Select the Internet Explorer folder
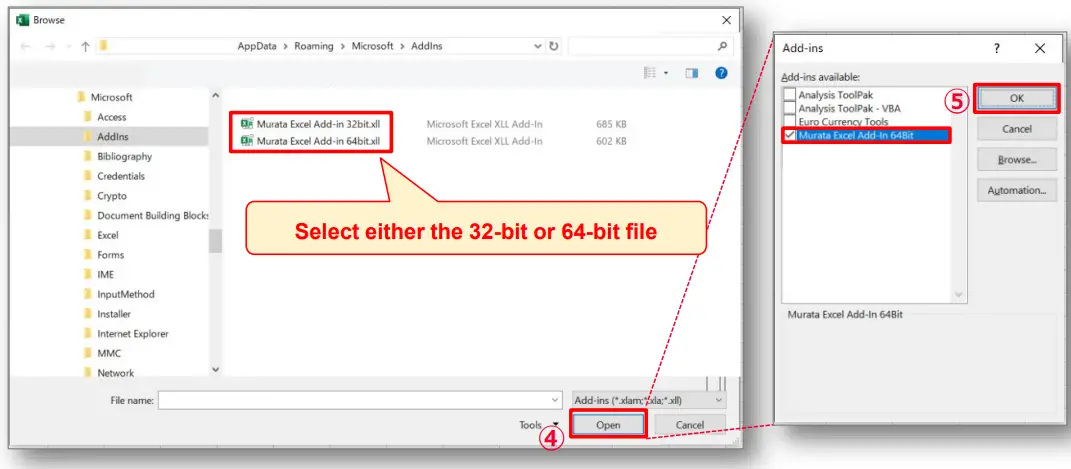Viewport: 1071px width, 469px height. click(133, 334)
